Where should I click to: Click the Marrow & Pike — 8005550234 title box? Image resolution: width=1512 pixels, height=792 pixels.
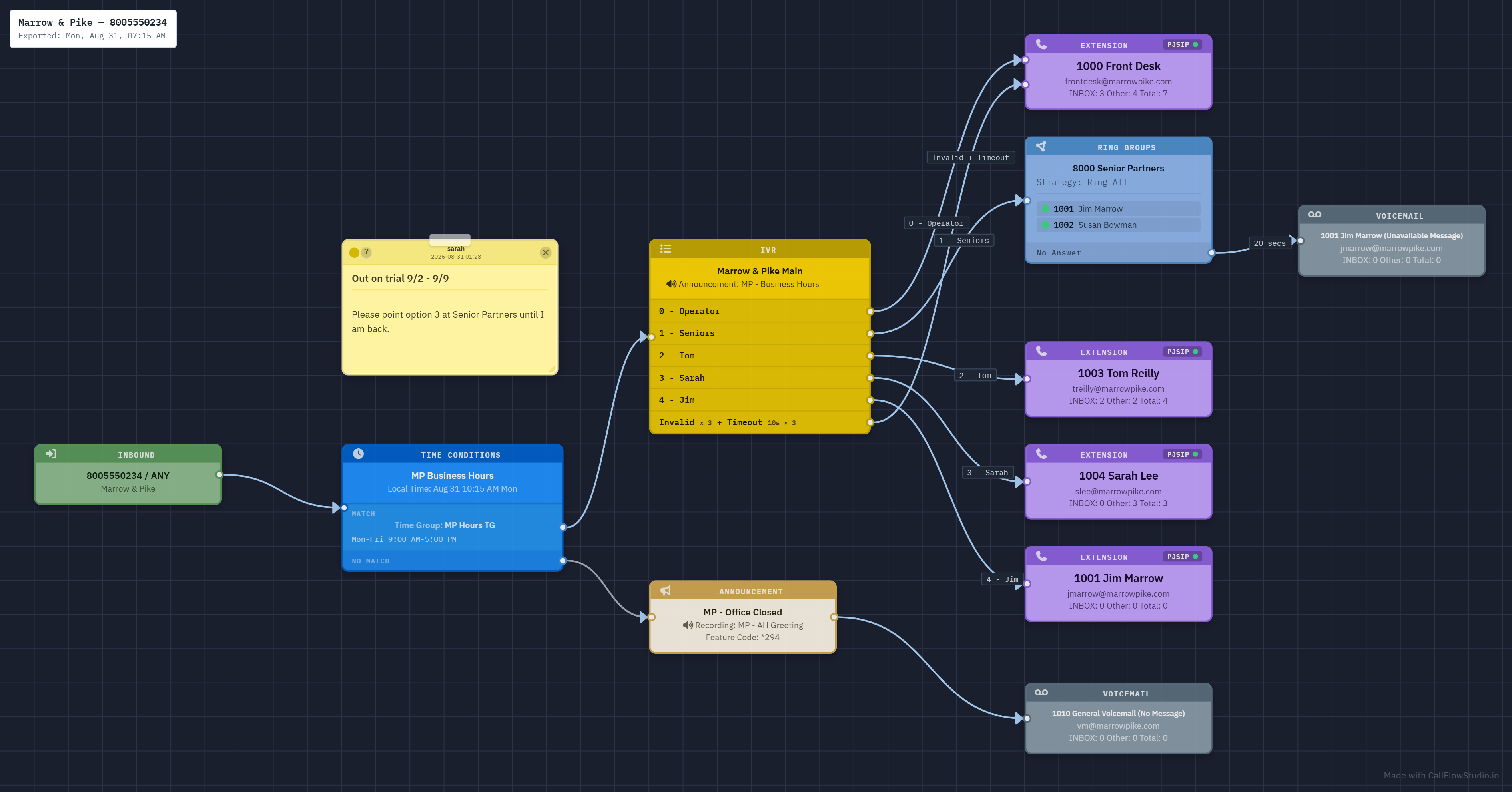pyautogui.click(x=93, y=28)
